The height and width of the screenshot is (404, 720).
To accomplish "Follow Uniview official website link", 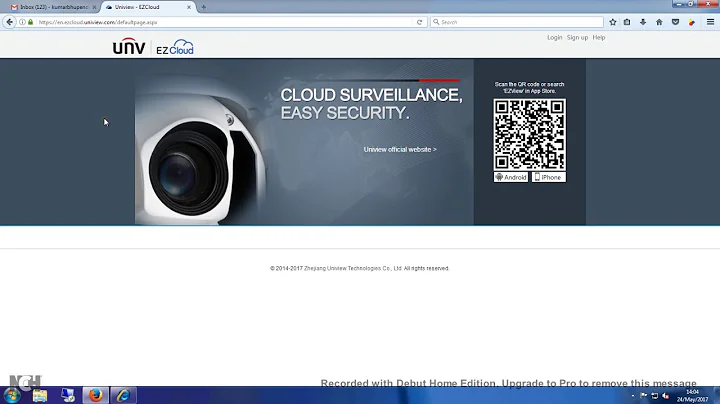I will click(x=400, y=150).
